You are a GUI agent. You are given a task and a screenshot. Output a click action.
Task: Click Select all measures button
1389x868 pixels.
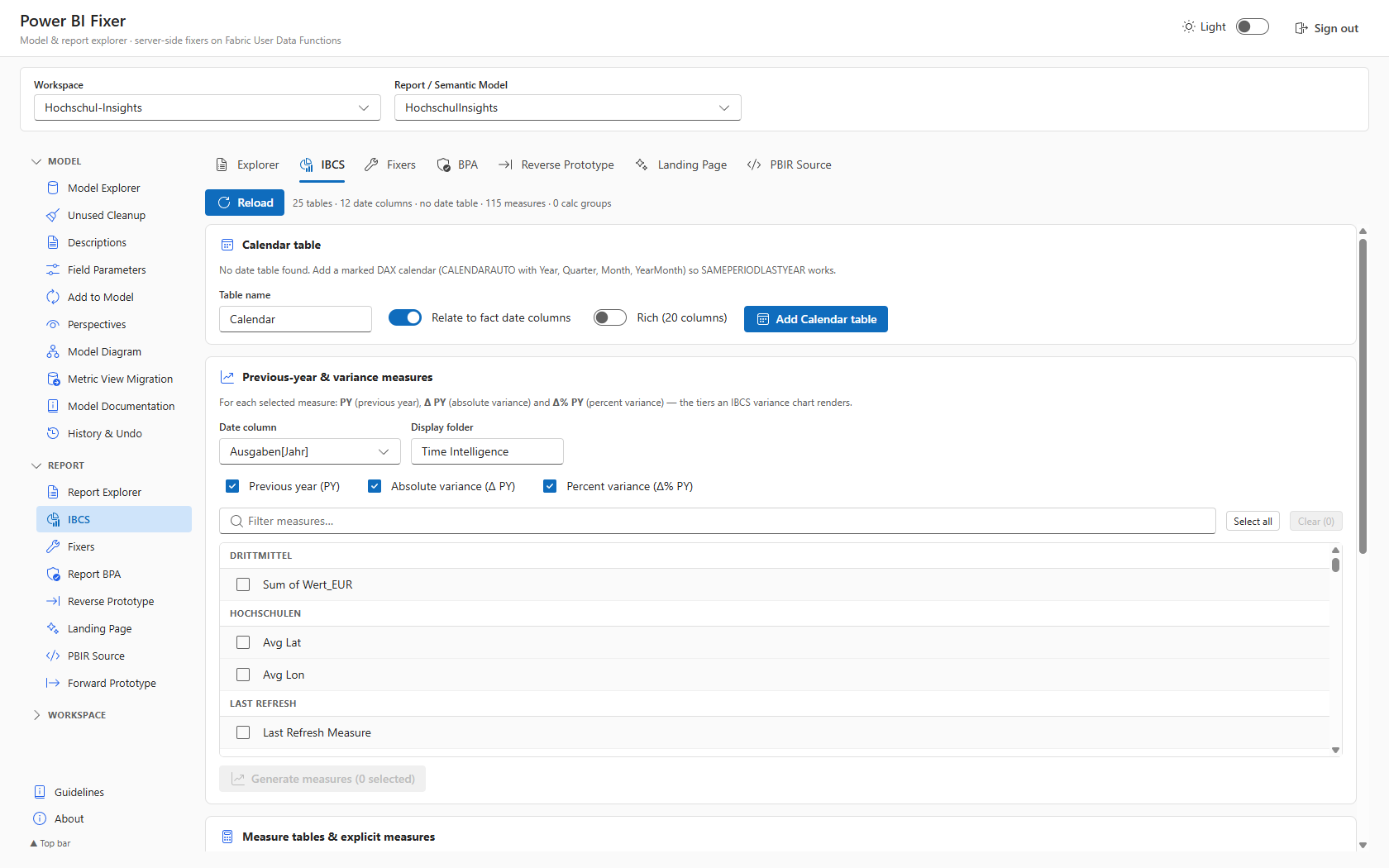tap(1253, 521)
